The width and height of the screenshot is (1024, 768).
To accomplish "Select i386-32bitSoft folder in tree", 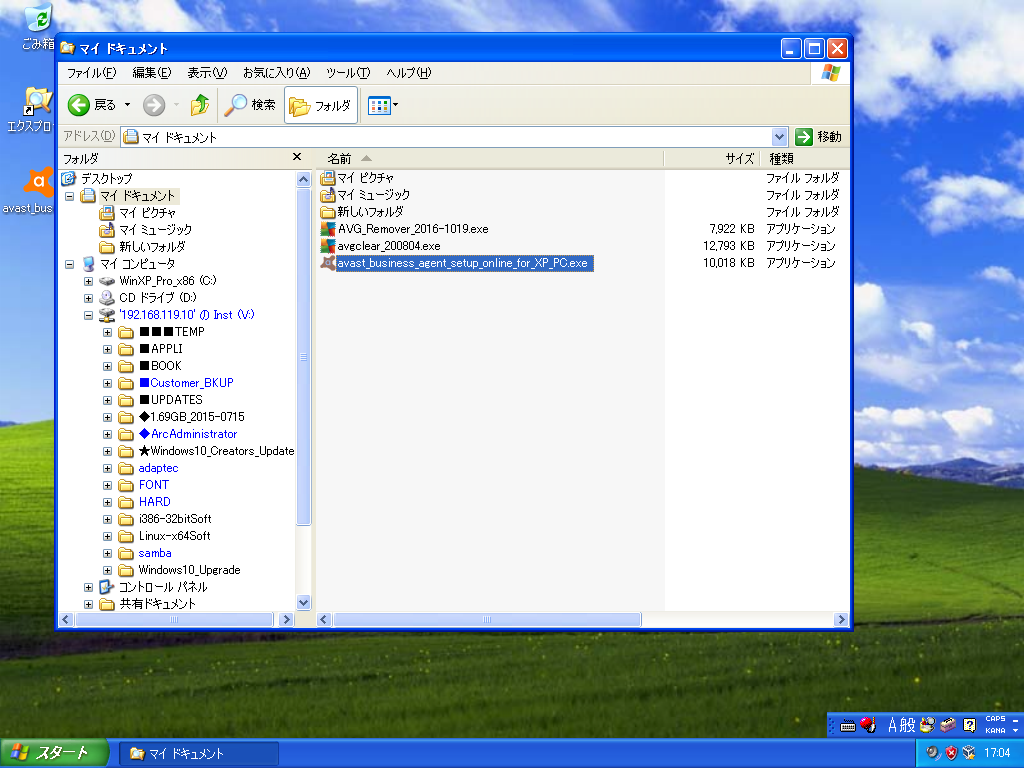I will pyautogui.click(x=165, y=519).
